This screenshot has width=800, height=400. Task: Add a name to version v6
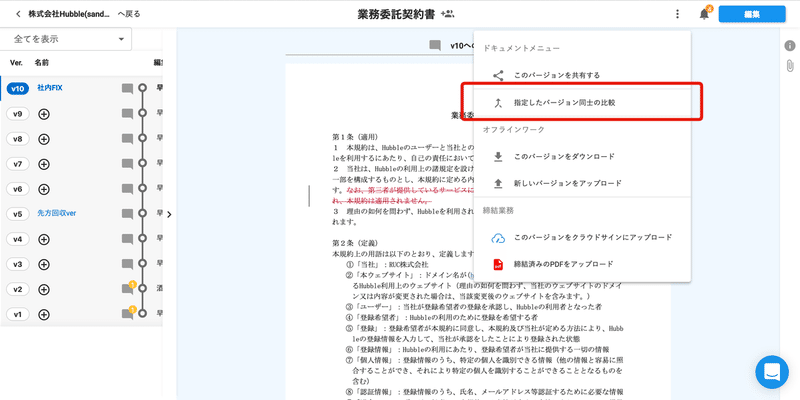44,189
